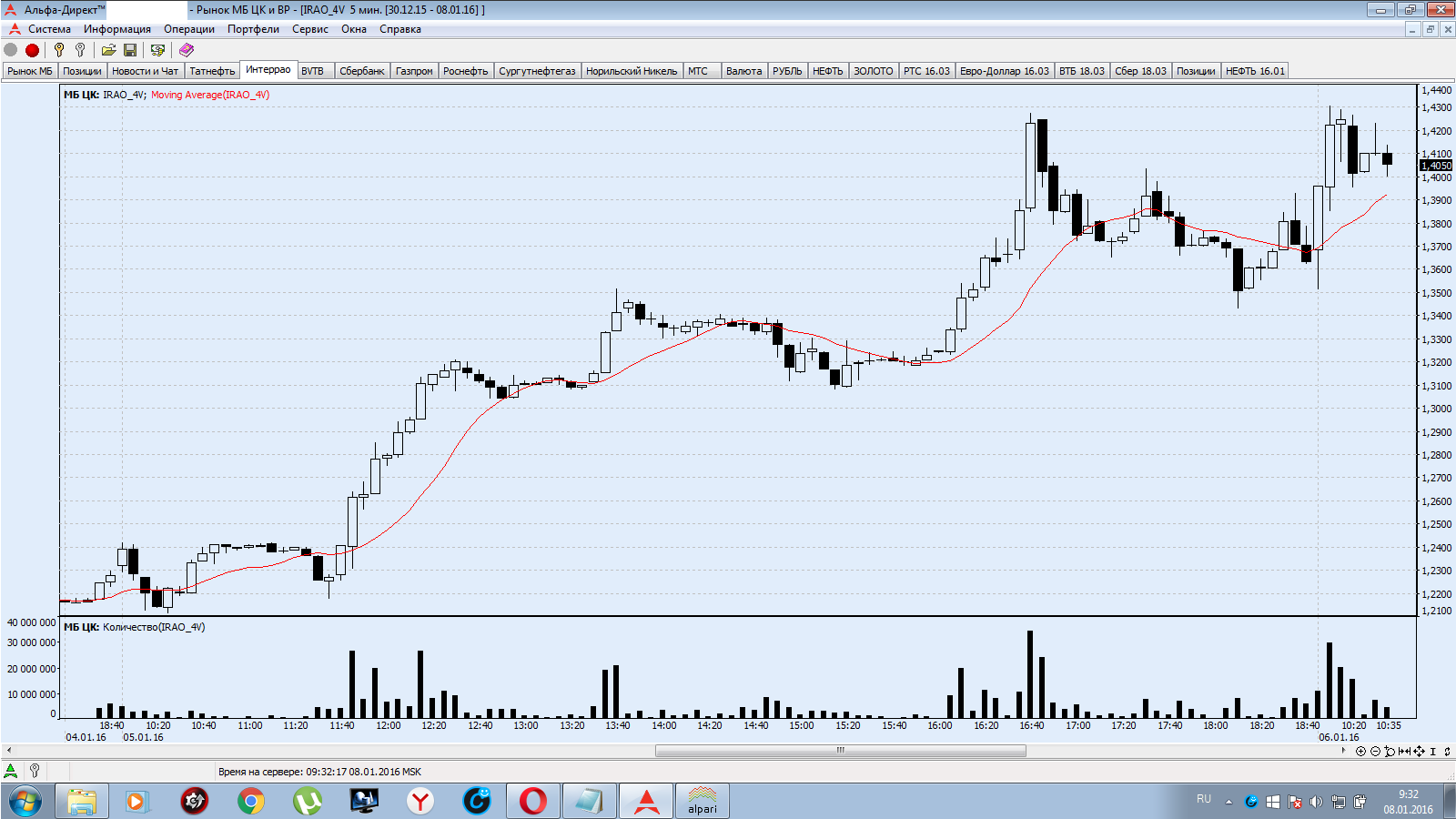
Task: Switch to the РТС 16.03 tab
Action: (x=926, y=71)
